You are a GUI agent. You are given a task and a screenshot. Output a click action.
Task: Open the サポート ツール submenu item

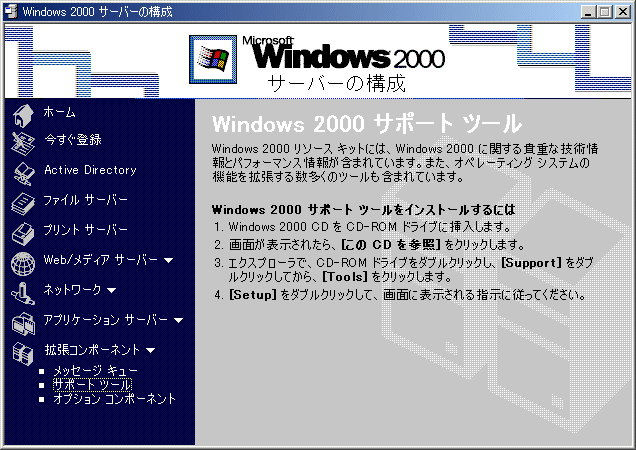click(x=92, y=384)
